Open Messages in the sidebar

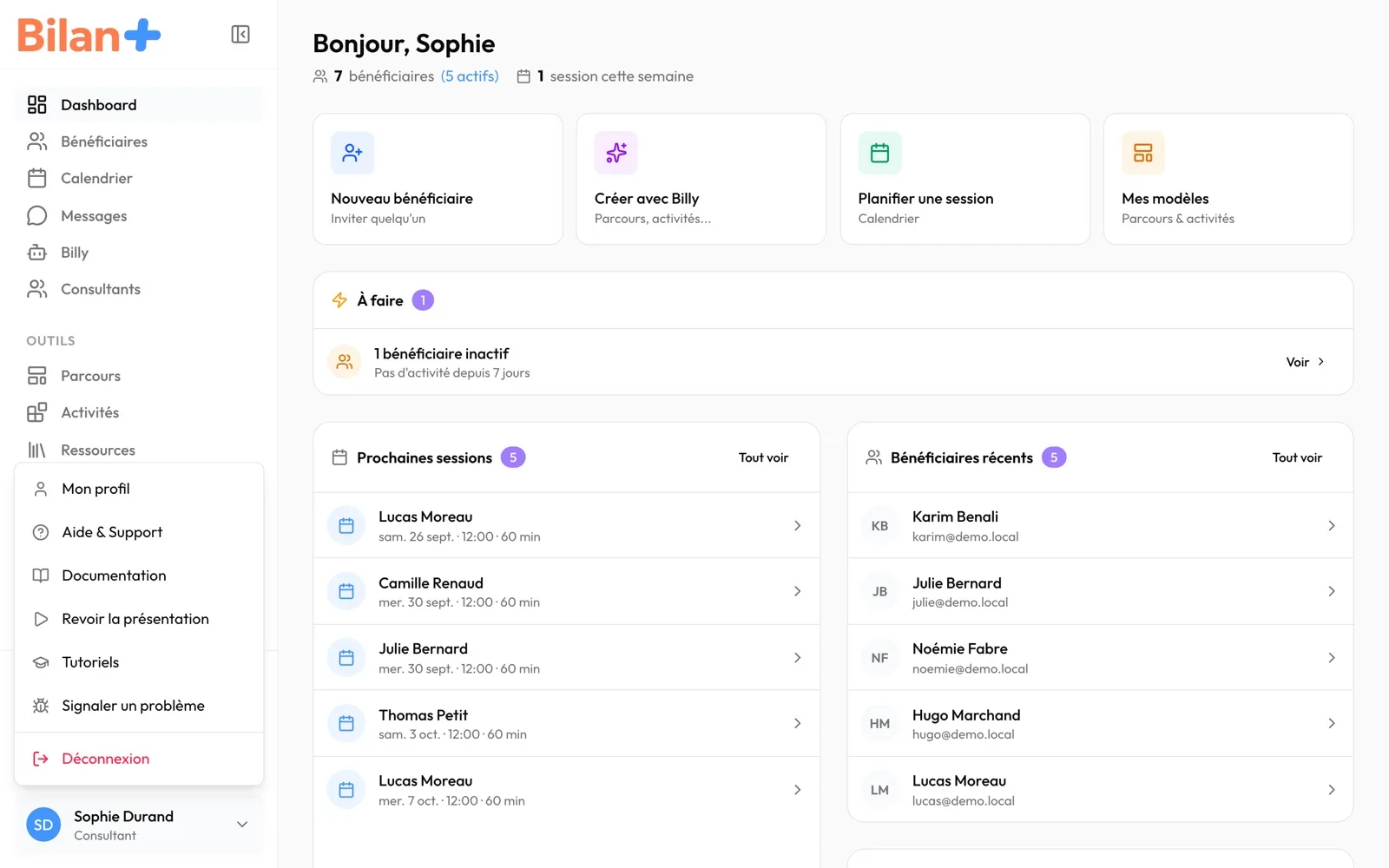pyautogui.click(x=139, y=215)
